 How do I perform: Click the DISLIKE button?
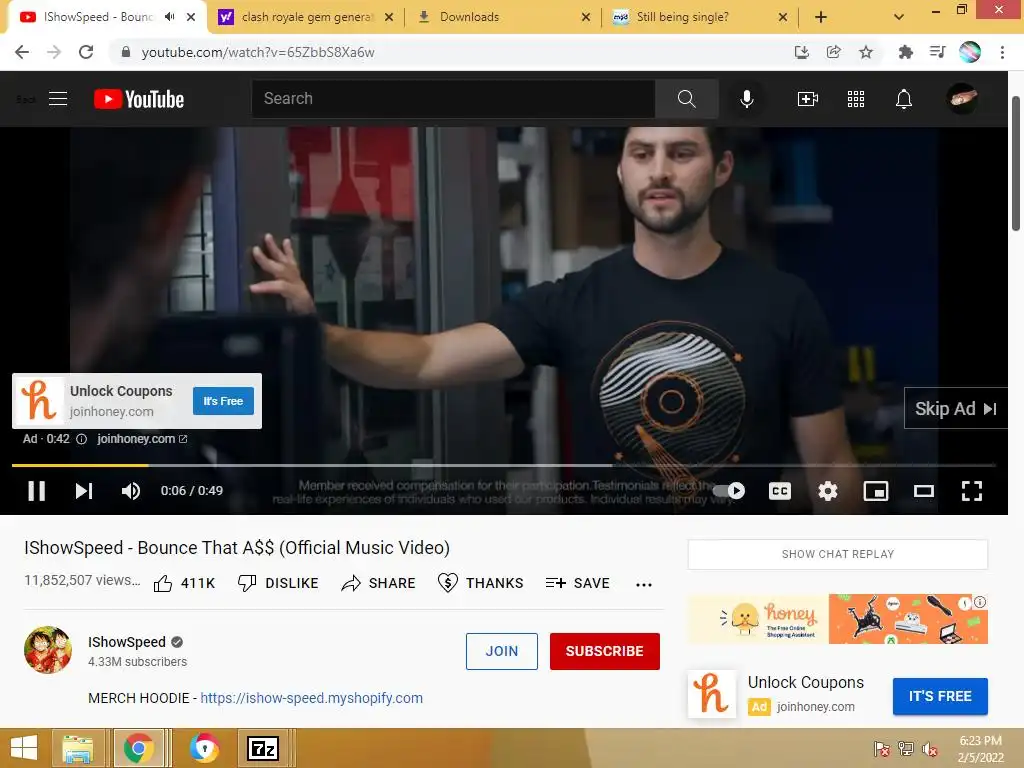278,583
